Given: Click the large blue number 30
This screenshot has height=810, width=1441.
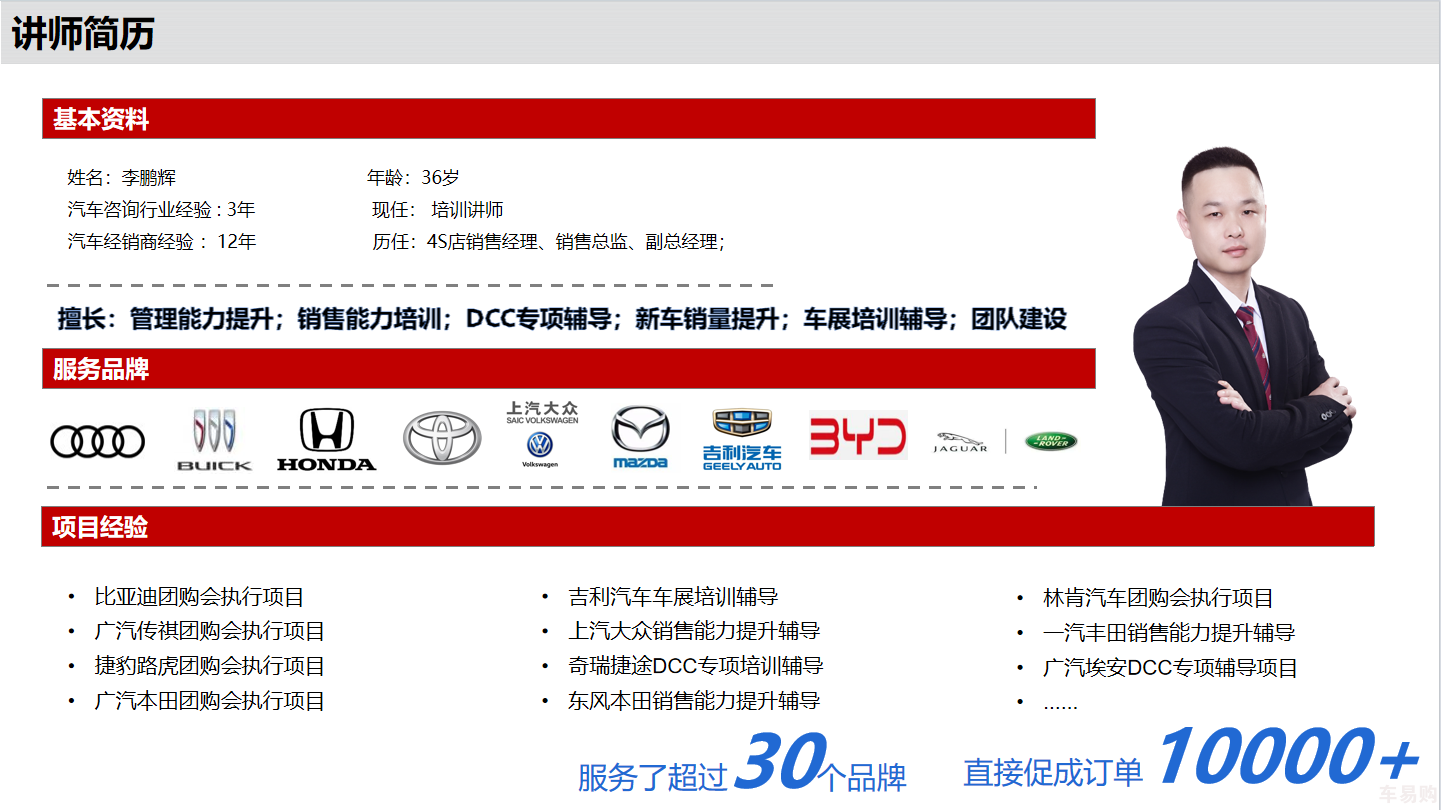Looking at the screenshot, I should (780, 762).
